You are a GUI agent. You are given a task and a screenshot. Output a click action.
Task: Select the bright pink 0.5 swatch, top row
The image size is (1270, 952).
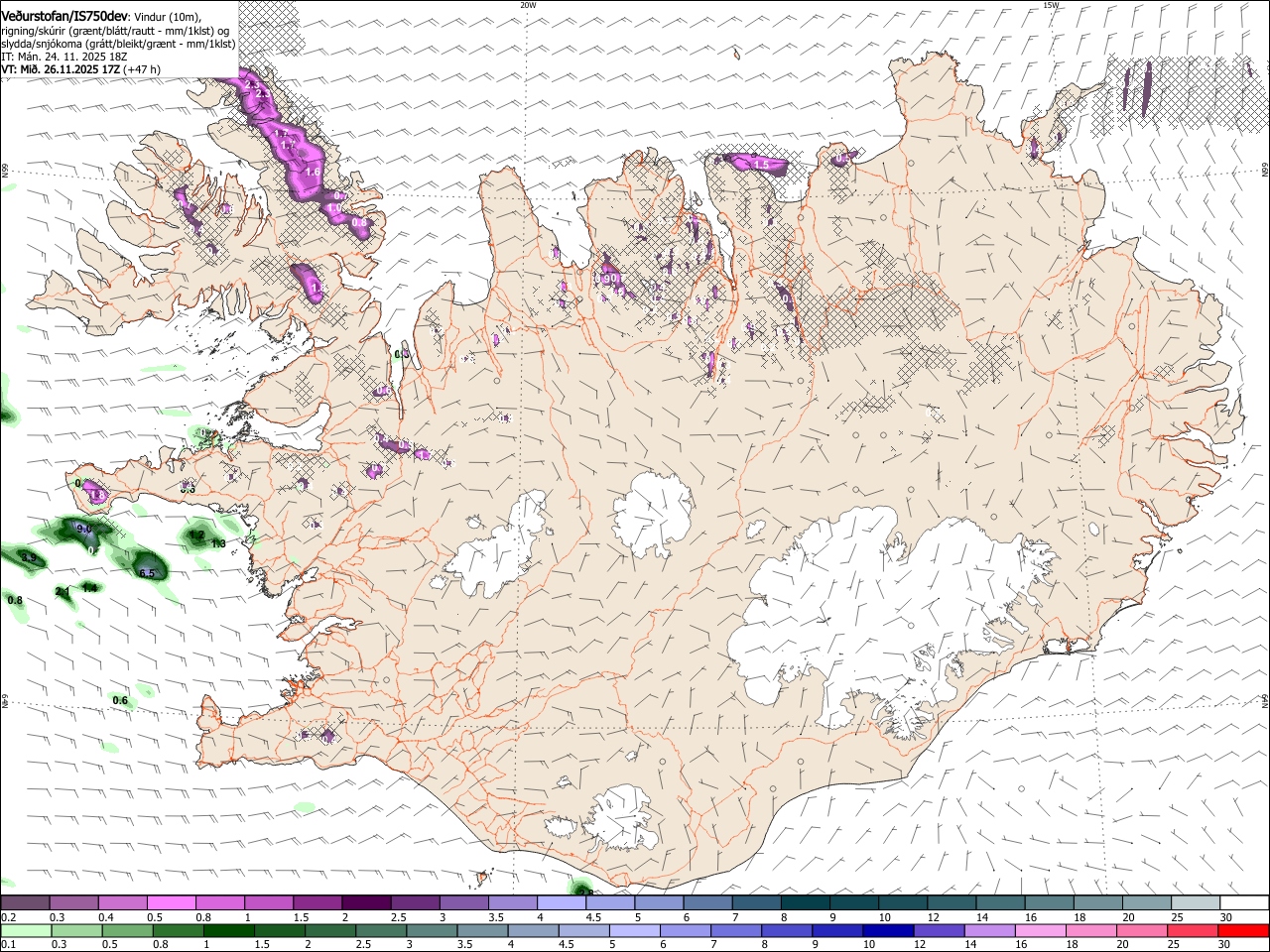(x=171, y=903)
